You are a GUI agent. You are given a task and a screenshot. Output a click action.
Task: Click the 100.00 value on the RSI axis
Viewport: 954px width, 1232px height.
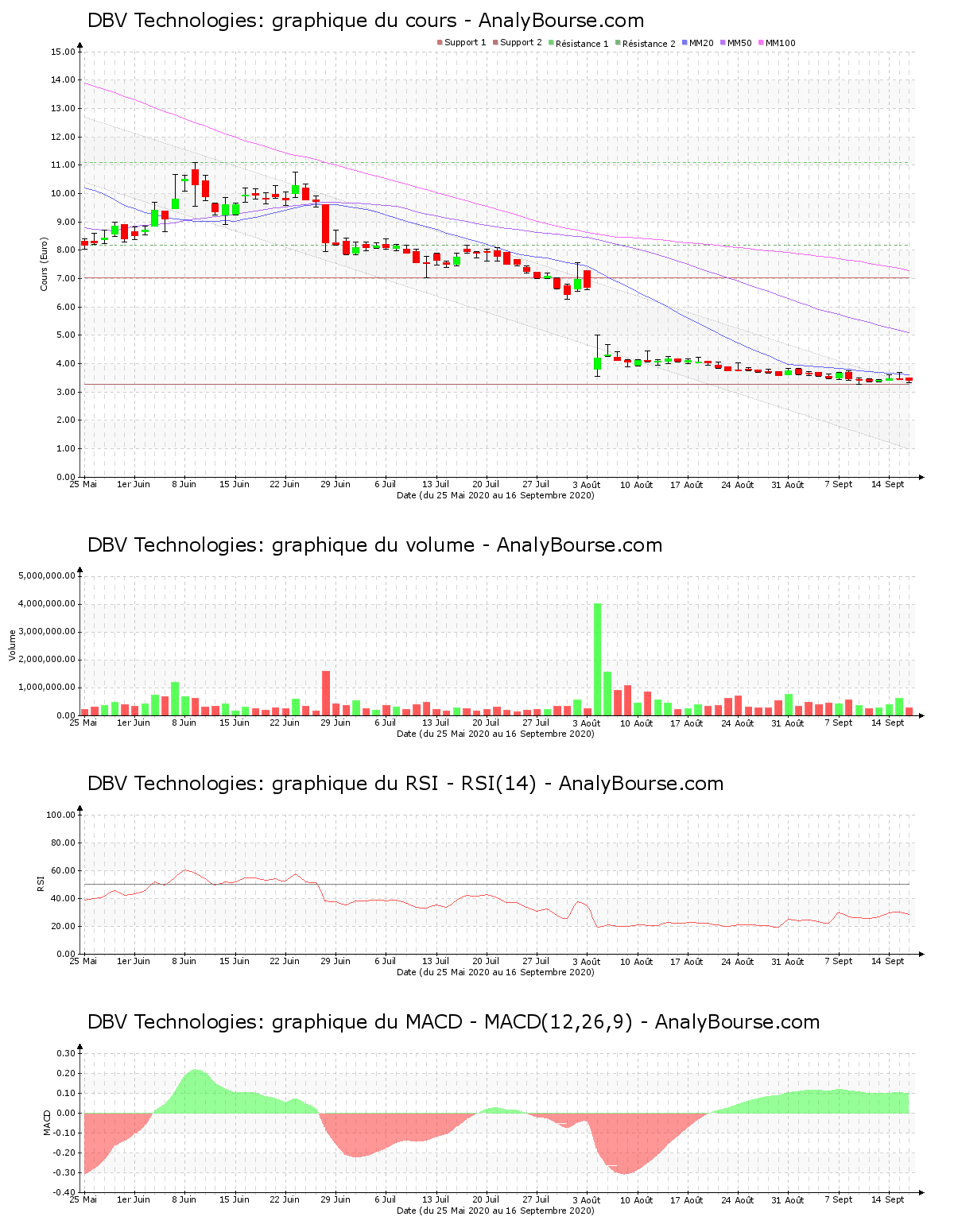[x=60, y=815]
